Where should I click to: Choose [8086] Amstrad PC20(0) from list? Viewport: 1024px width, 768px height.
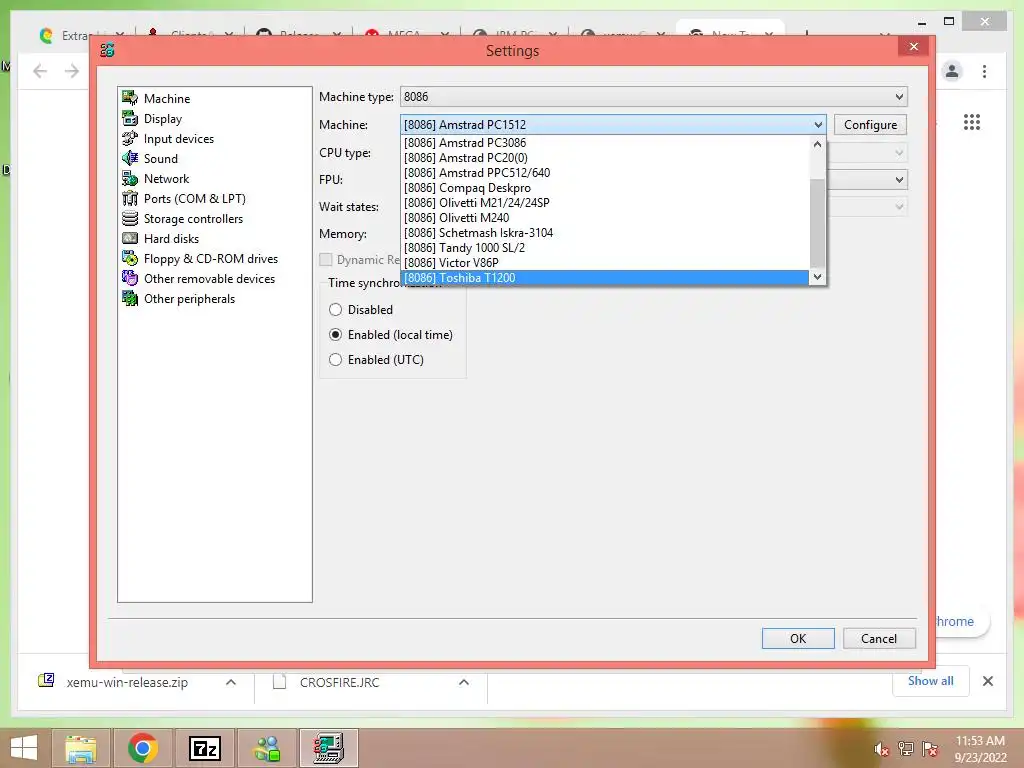[605, 157]
